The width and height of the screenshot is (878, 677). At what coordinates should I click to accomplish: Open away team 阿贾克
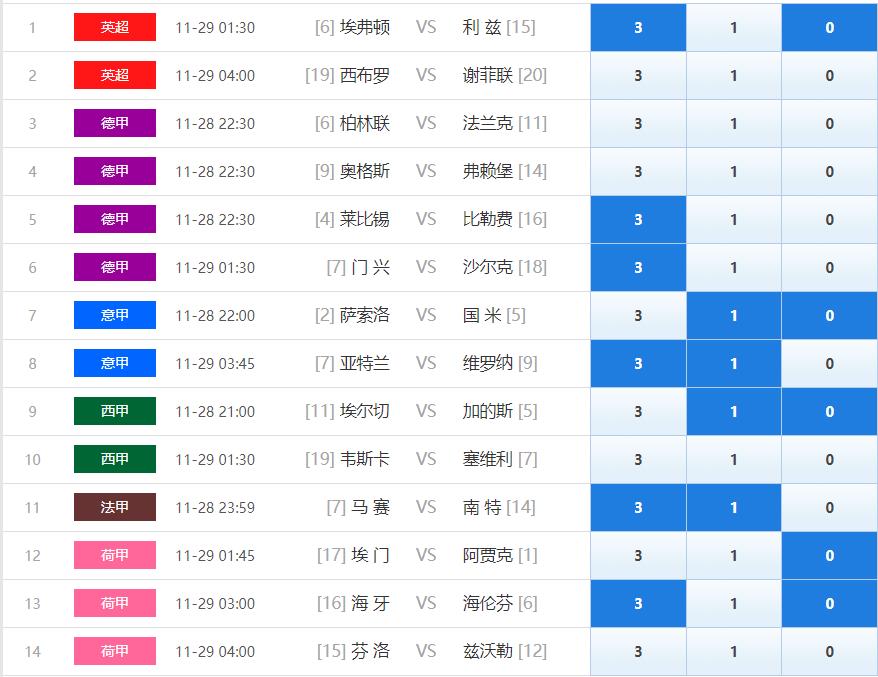click(488, 555)
